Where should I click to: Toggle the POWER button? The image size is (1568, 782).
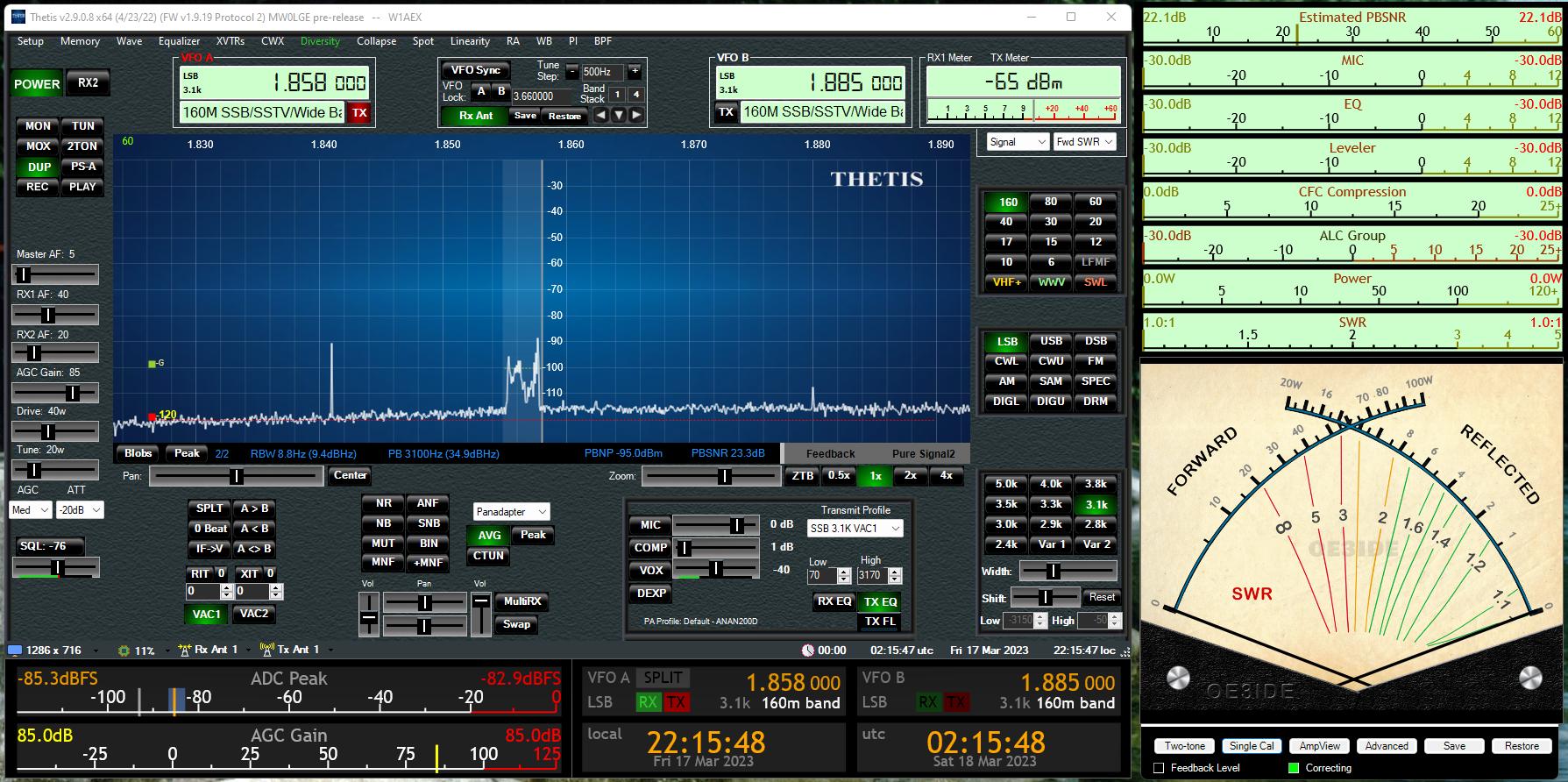click(x=37, y=84)
